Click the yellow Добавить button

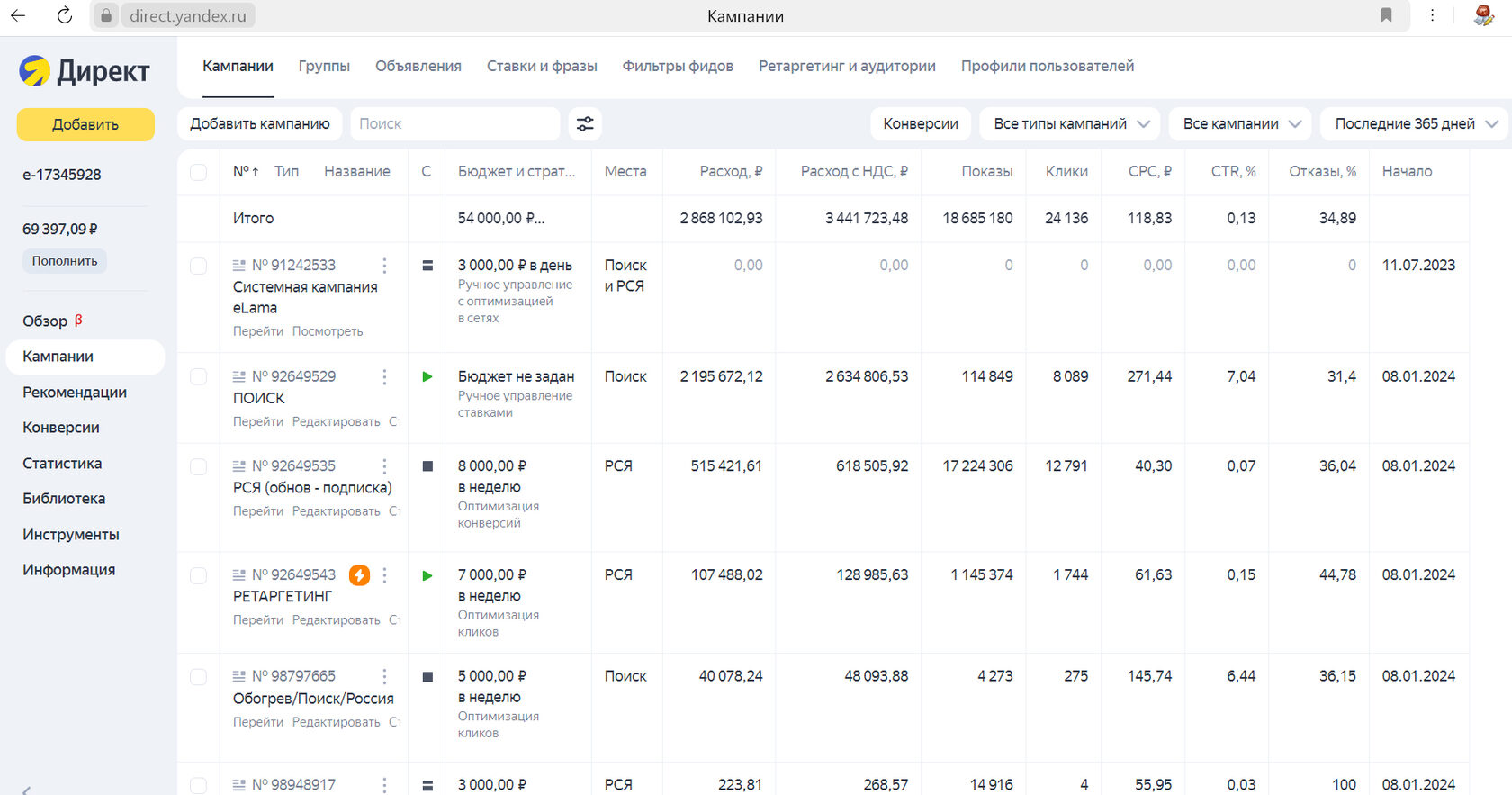pyautogui.click(x=85, y=125)
